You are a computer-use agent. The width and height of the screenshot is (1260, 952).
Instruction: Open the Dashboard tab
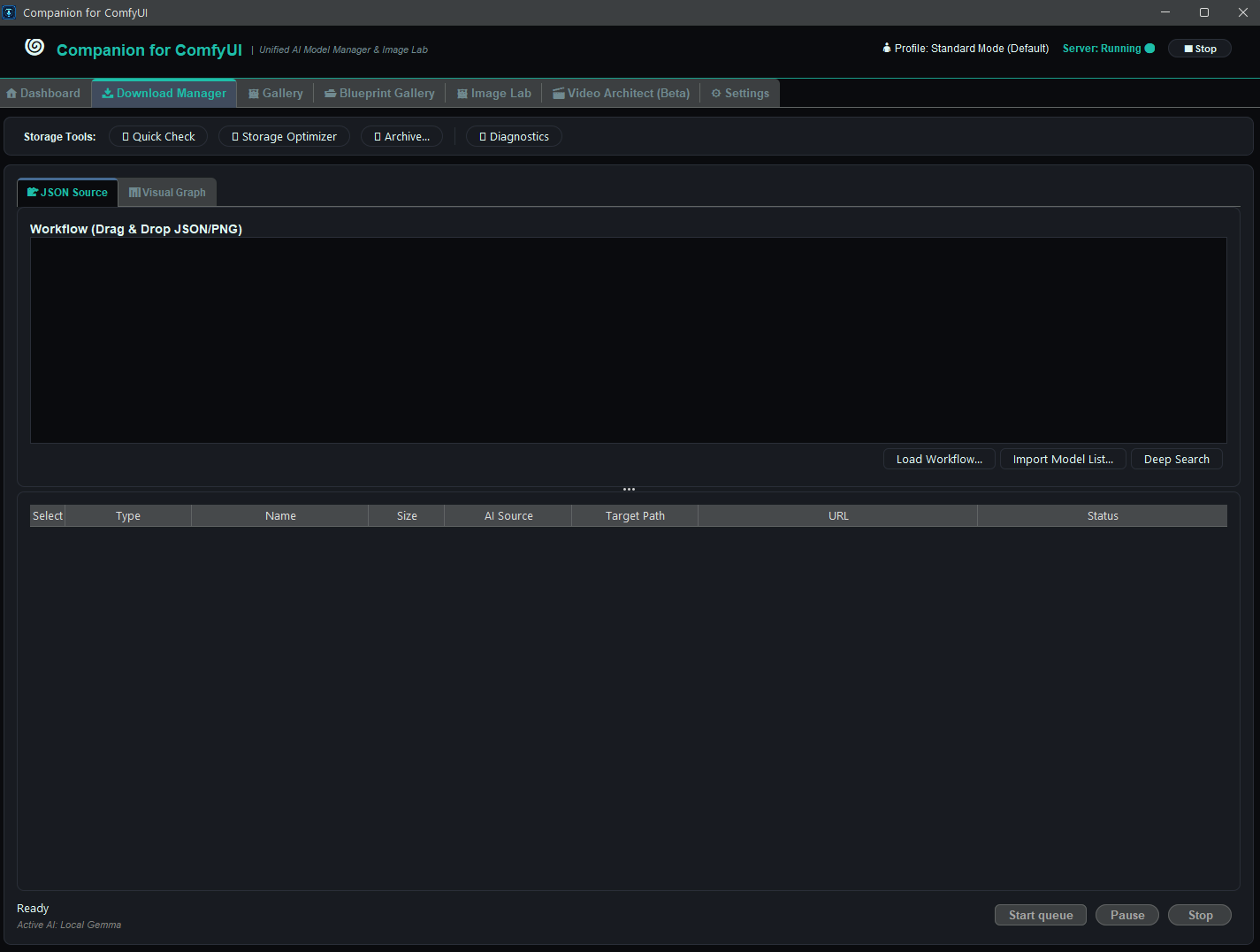[43, 93]
